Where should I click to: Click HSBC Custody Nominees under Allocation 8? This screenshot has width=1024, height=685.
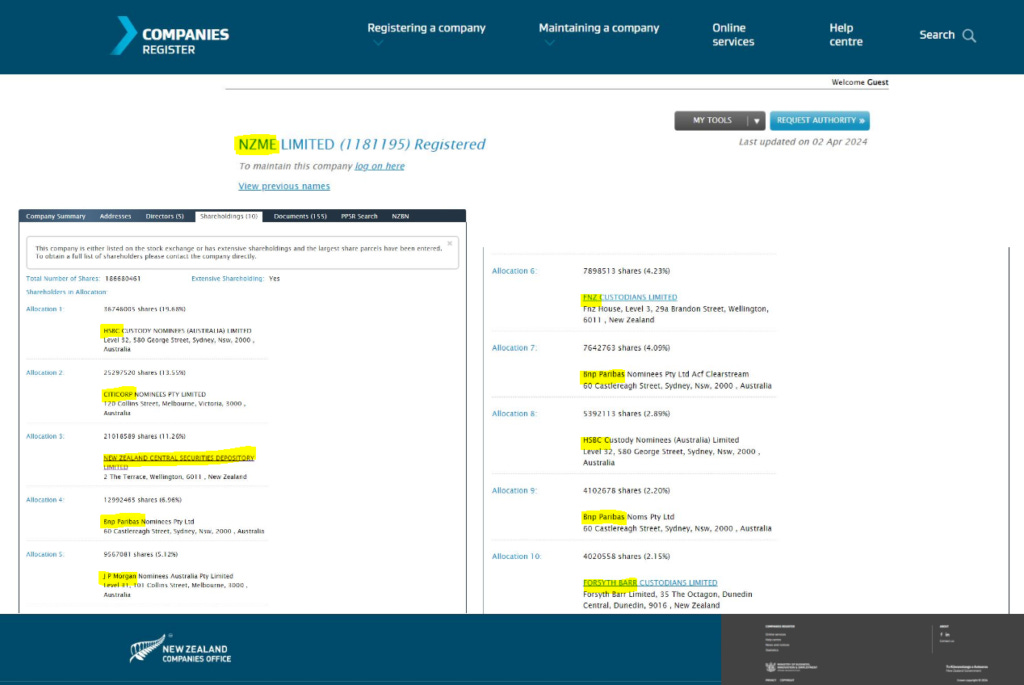click(661, 440)
